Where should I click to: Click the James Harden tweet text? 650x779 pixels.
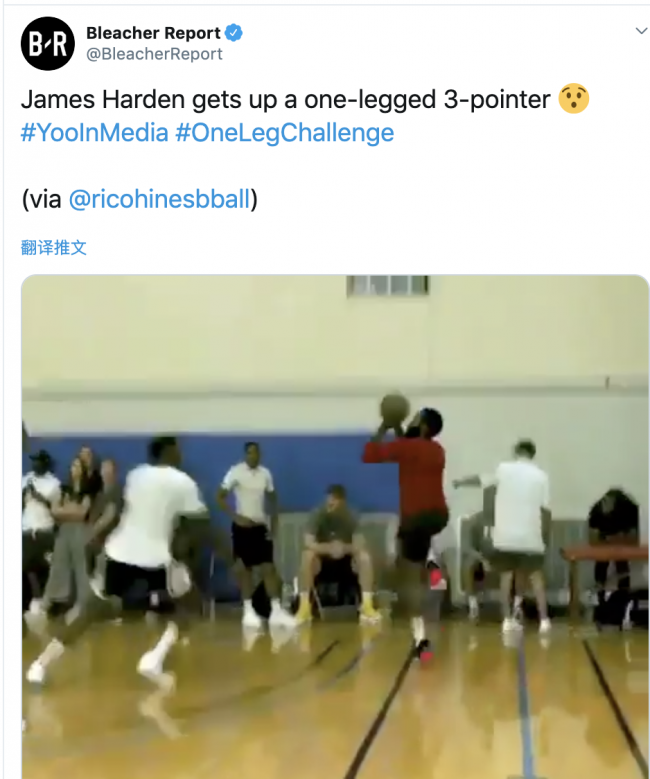[286, 99]
